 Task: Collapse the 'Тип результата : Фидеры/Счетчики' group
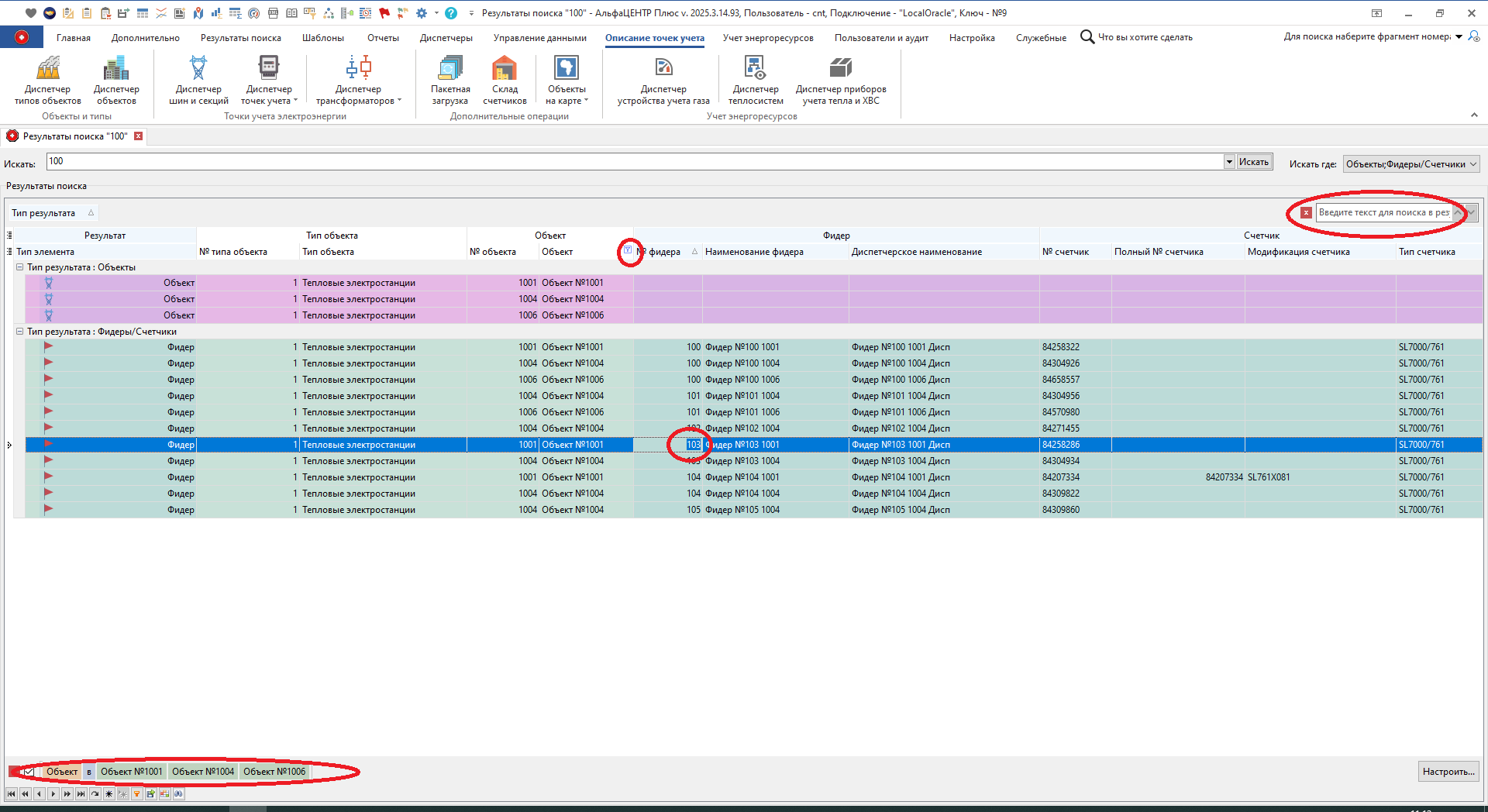pos(20,332)
